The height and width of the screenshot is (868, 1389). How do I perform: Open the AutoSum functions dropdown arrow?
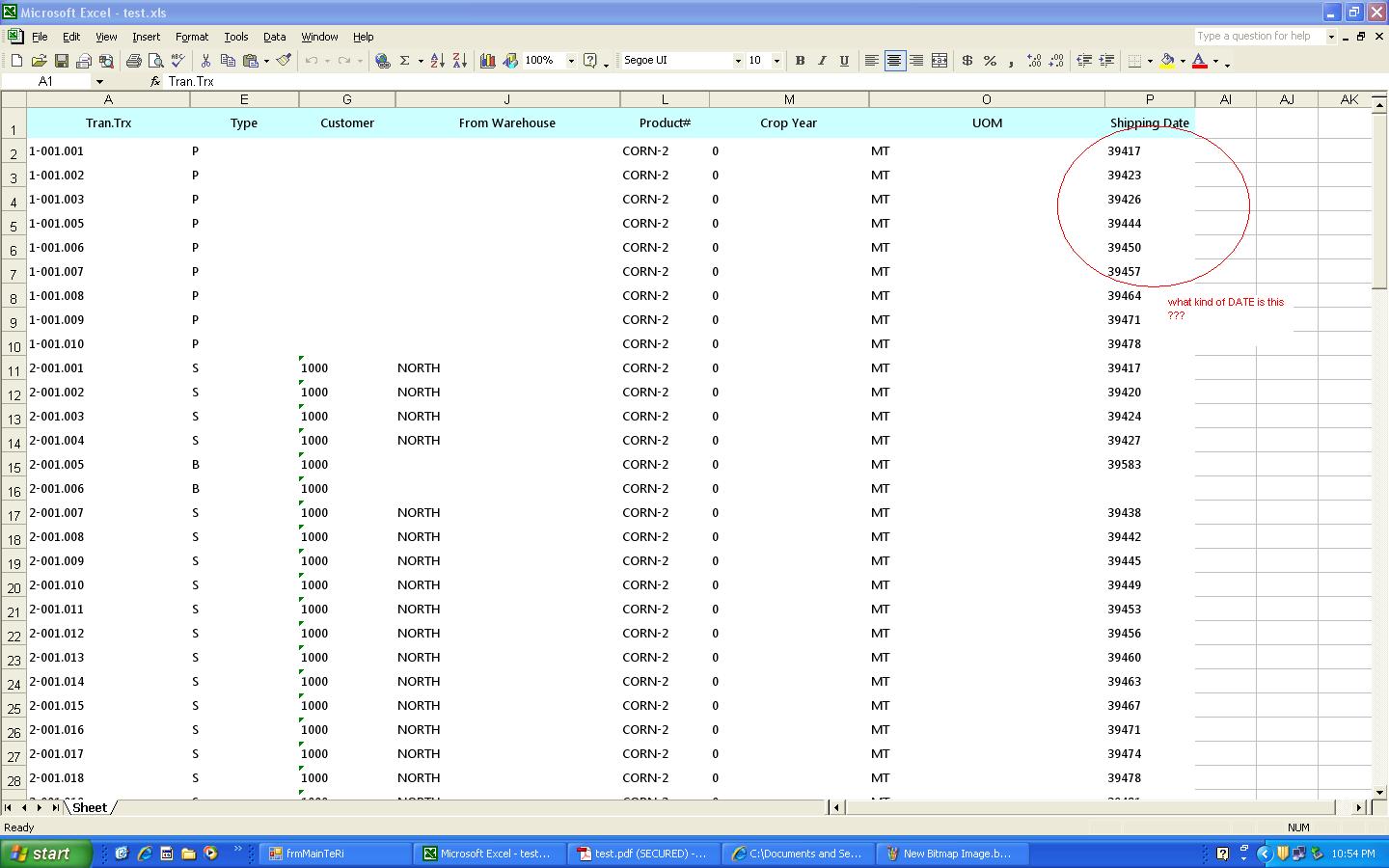click(x=421, y=61)
